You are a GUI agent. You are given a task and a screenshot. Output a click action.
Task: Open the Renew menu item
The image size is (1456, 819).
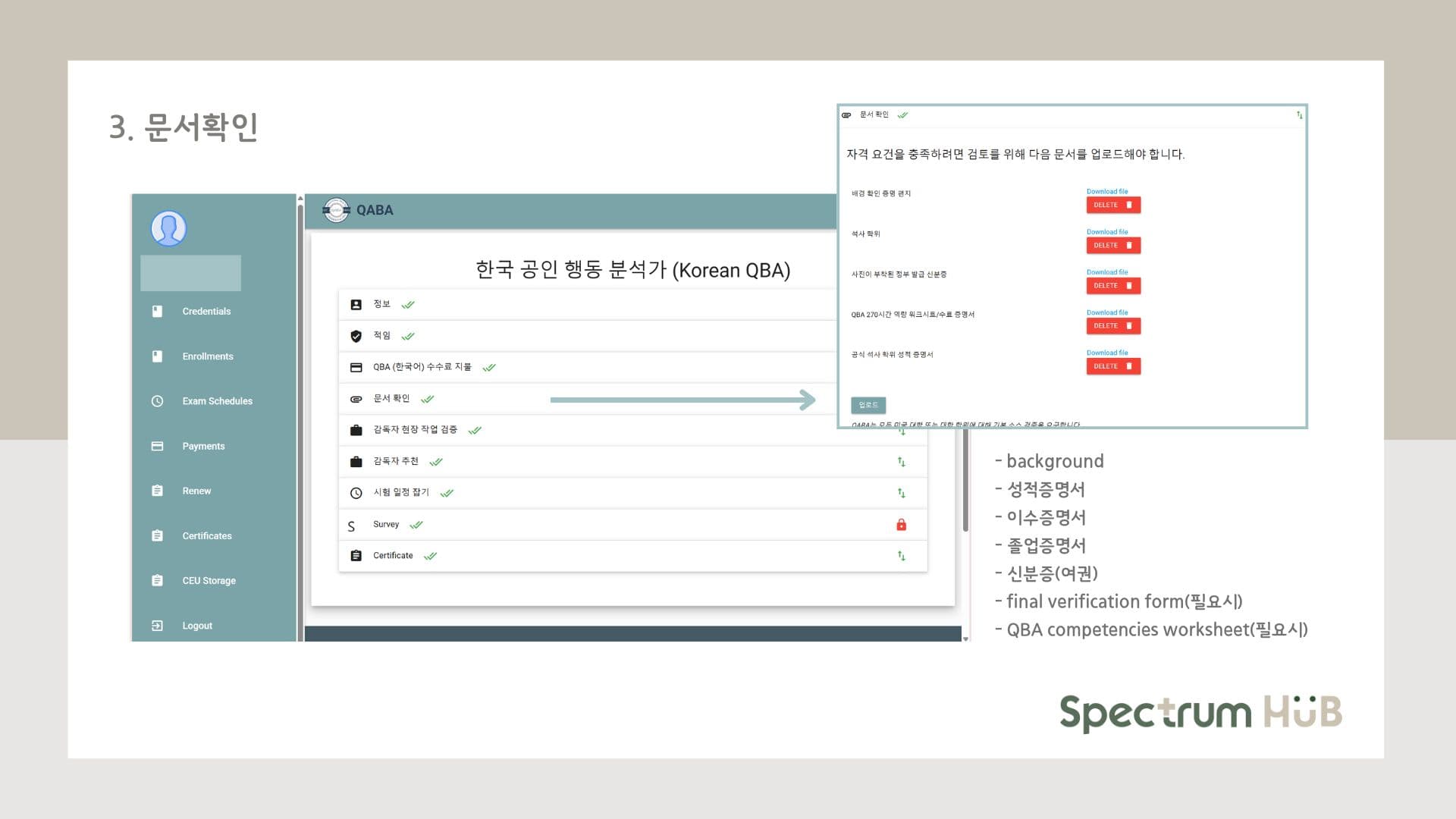[x=196, y=491]
